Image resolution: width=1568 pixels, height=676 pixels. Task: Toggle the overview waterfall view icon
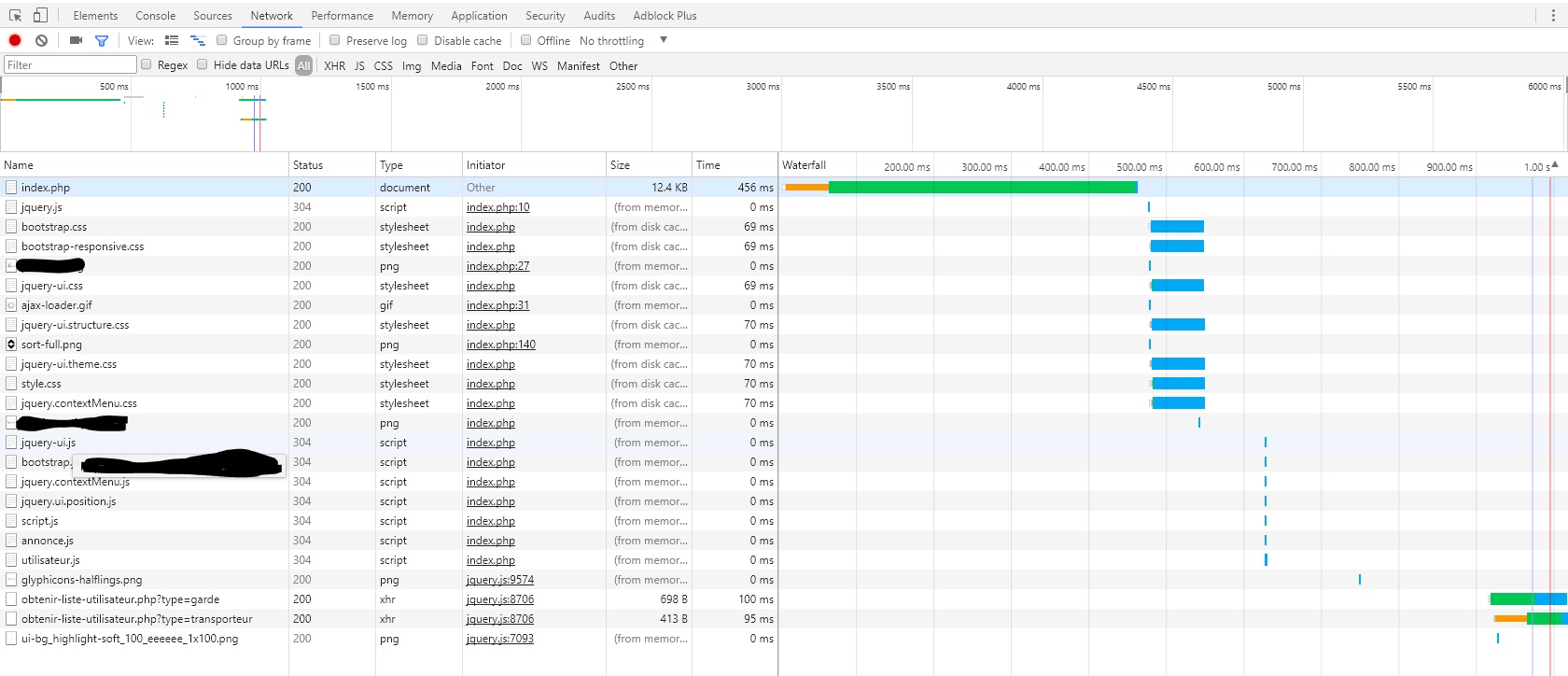click(x=198, y=40)
